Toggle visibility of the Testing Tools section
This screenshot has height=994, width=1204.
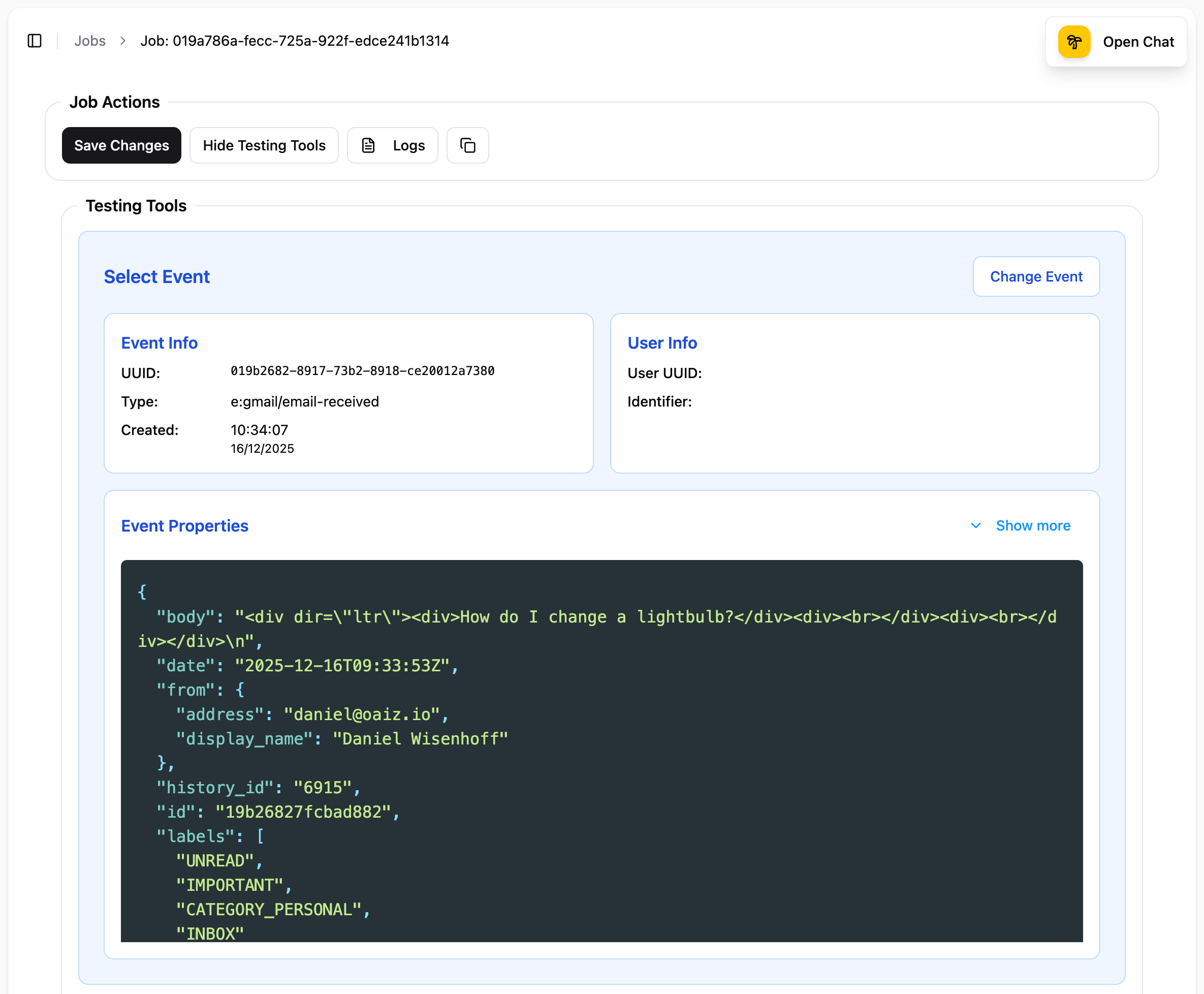[x=264, y=145]
